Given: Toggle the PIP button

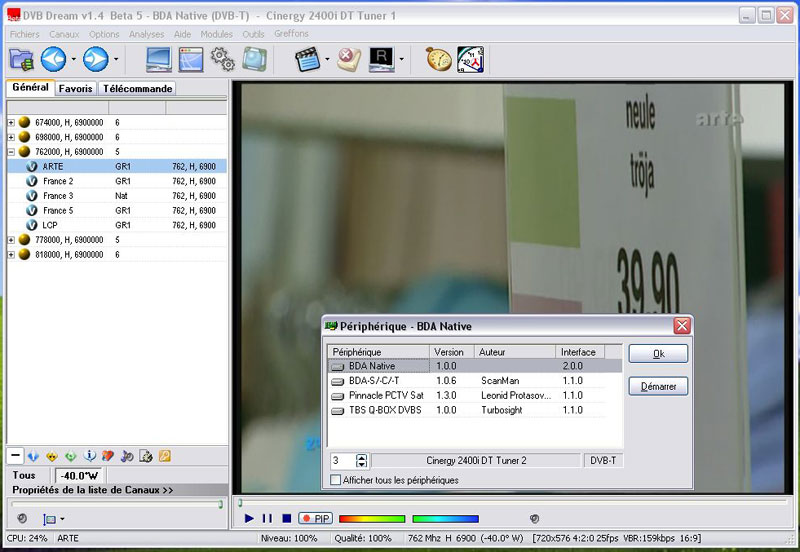Looking at the screenshot, I should [315, 518].
